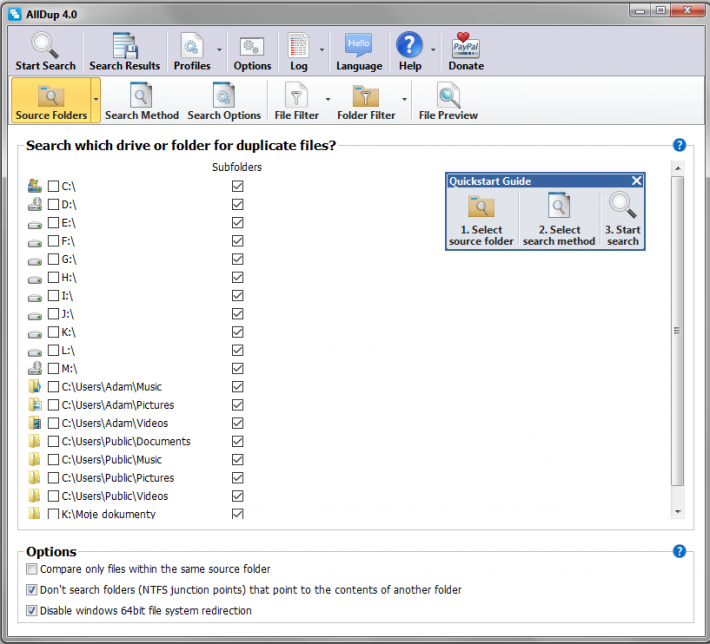
Task: Click the Adam Pictures folder icon
Action: [35, 404]
